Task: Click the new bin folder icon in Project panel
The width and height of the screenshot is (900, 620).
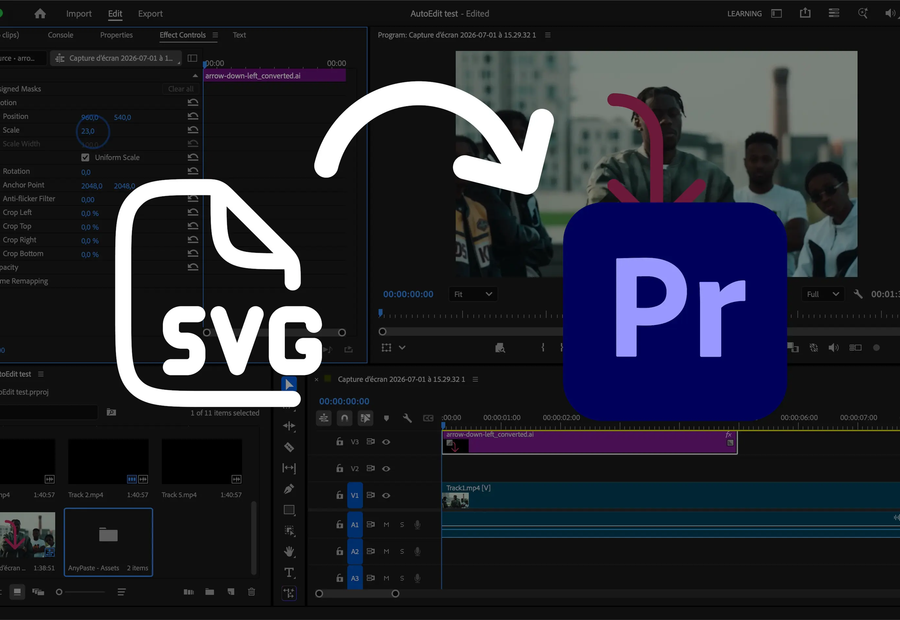Action: [210, 592]
